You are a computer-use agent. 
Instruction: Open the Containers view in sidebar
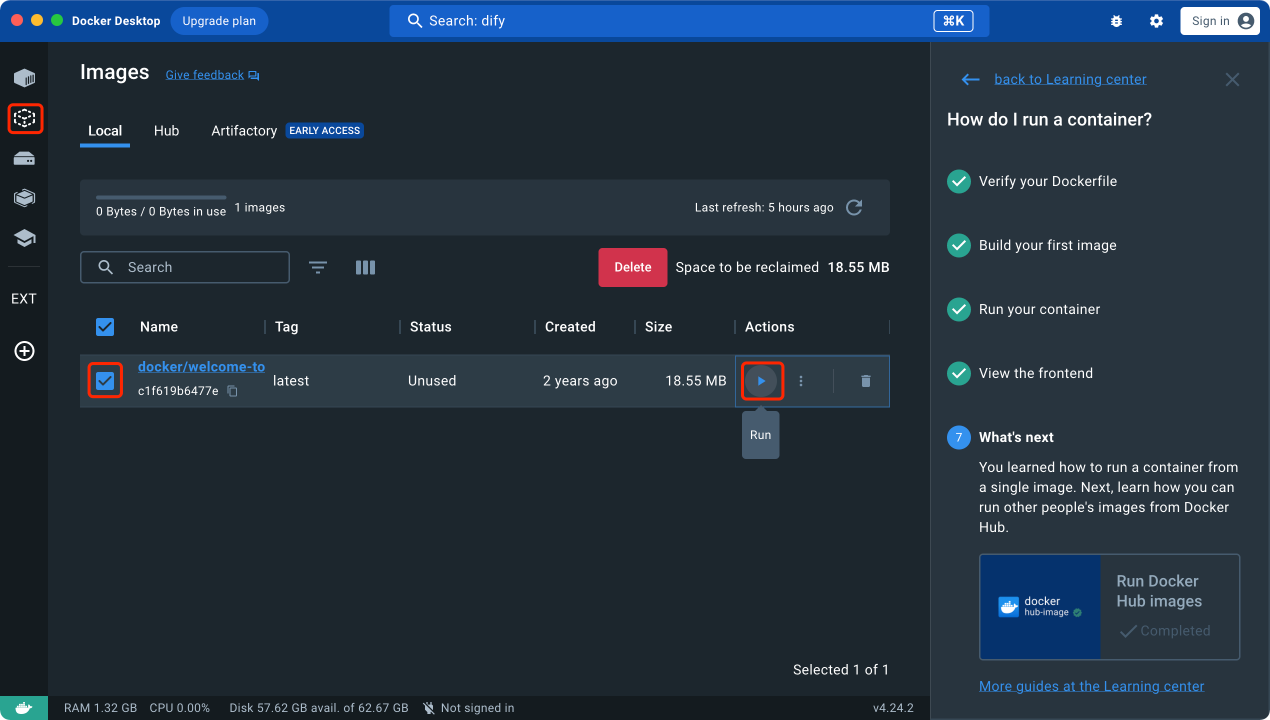[x=24, y=78]
